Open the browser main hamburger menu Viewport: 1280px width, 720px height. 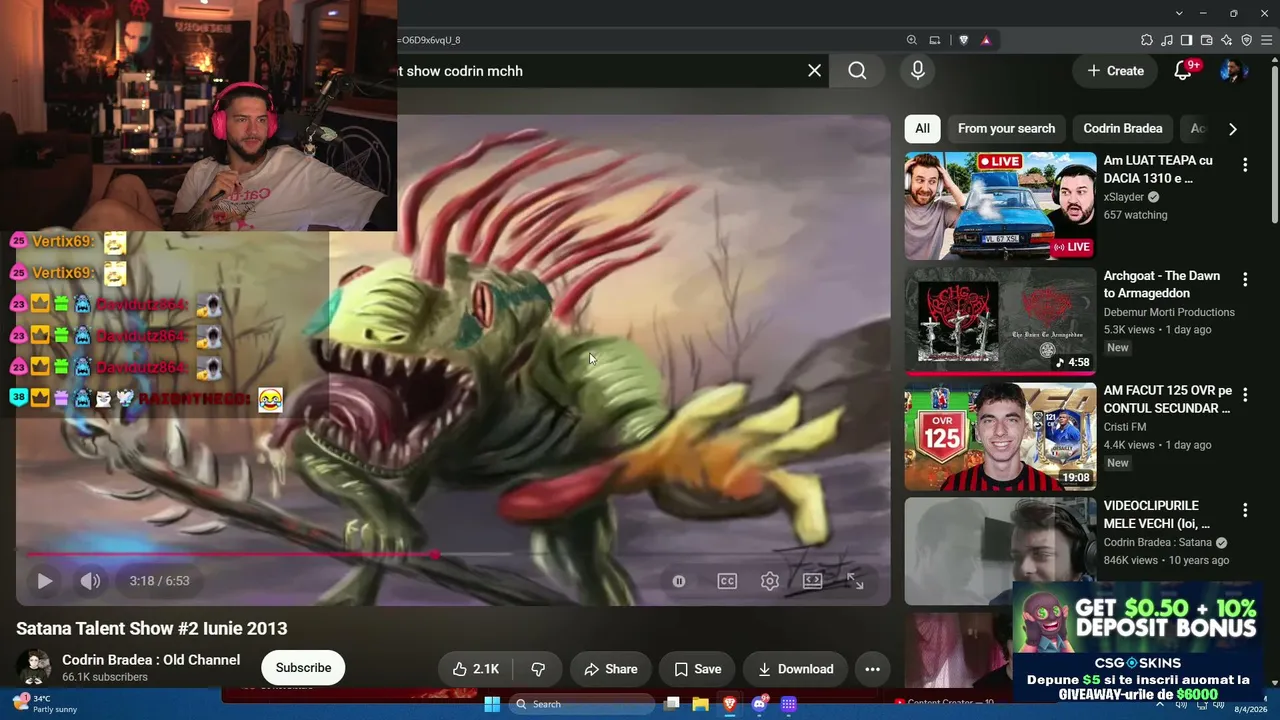tap(1267, 40)
